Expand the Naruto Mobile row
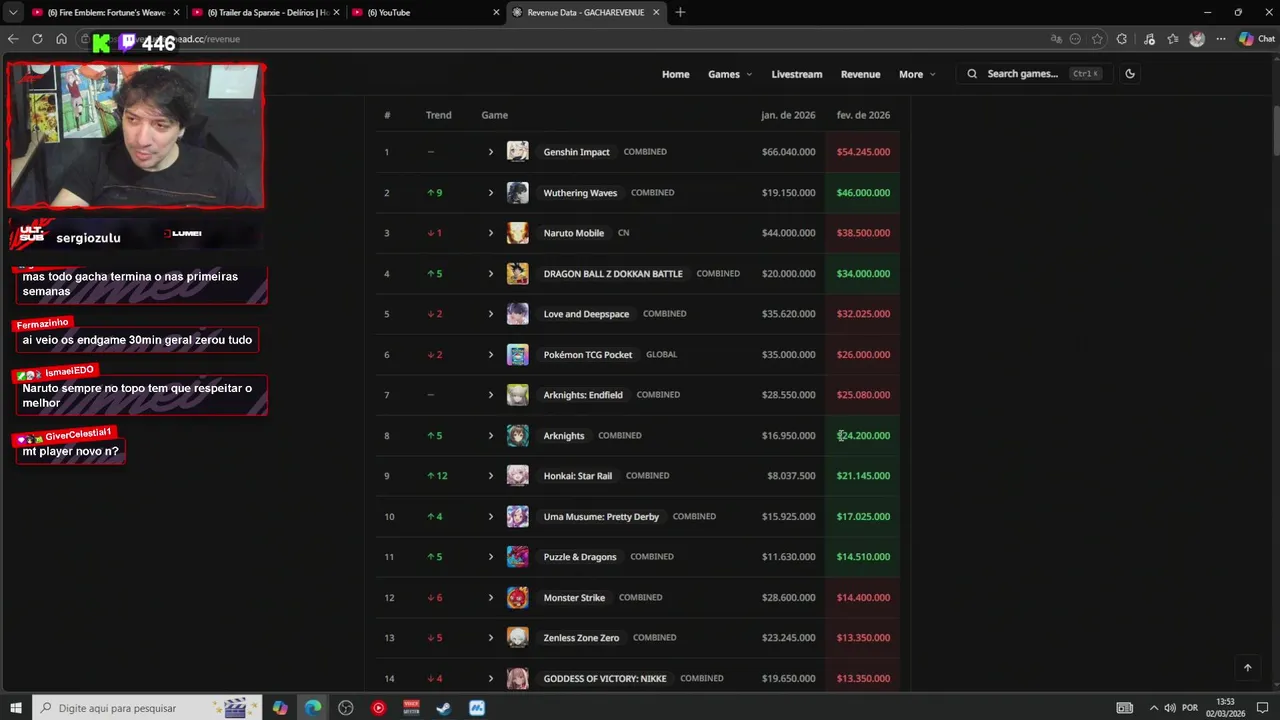1280x720 pixels. point(490,233)
